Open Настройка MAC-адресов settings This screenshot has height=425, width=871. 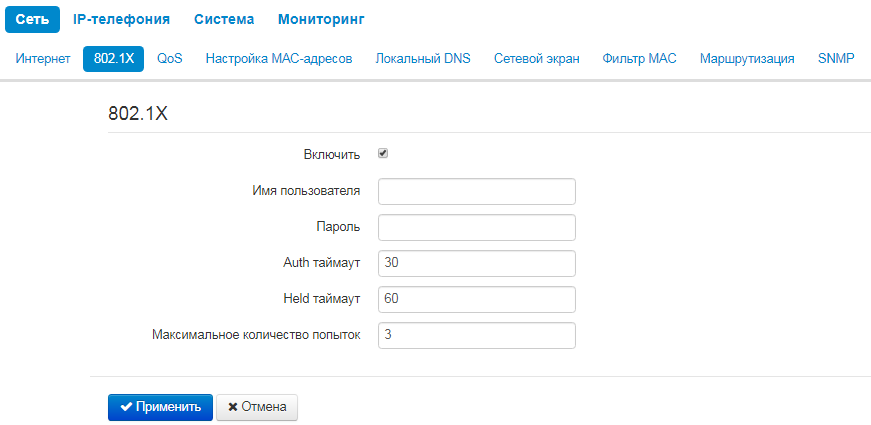(x=279, y=59)
